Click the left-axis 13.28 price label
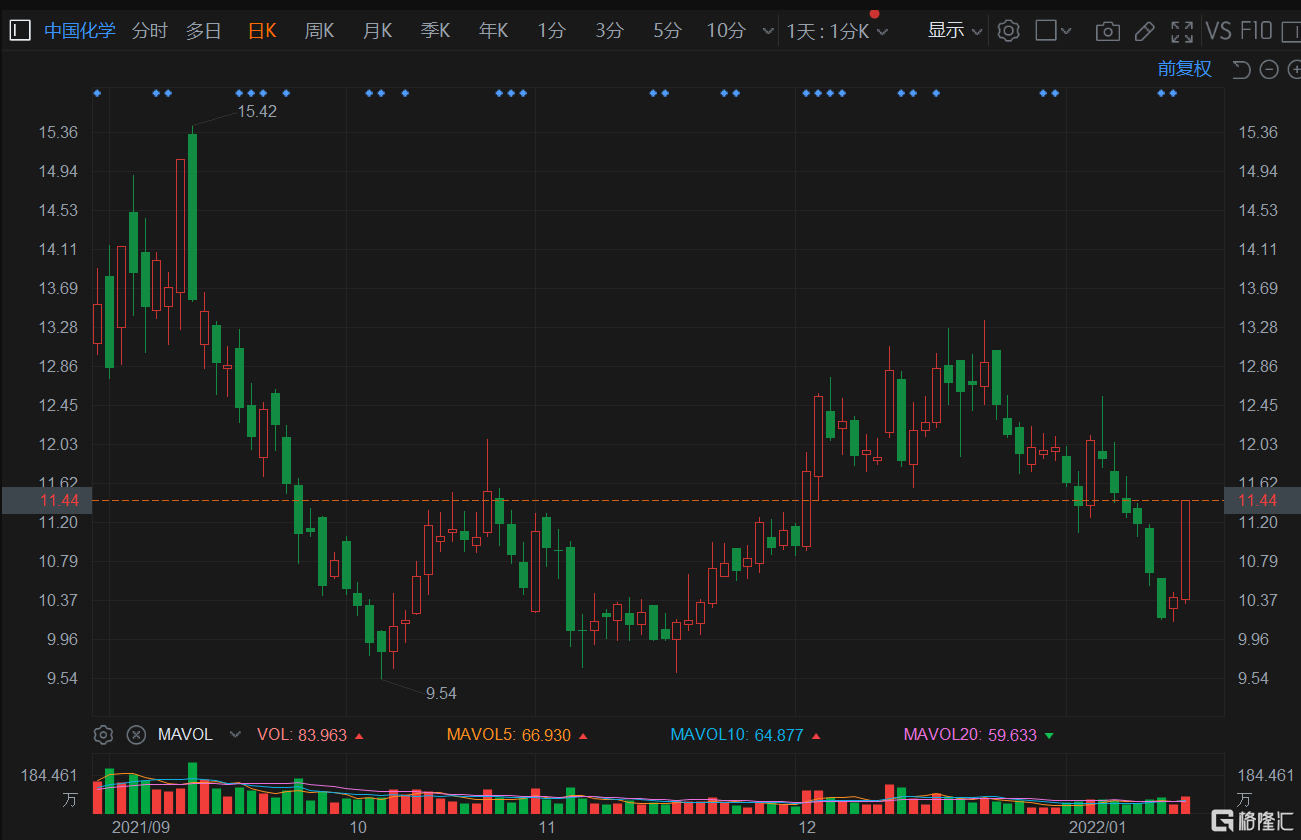 pyautogui.click(x=58, y=328)
